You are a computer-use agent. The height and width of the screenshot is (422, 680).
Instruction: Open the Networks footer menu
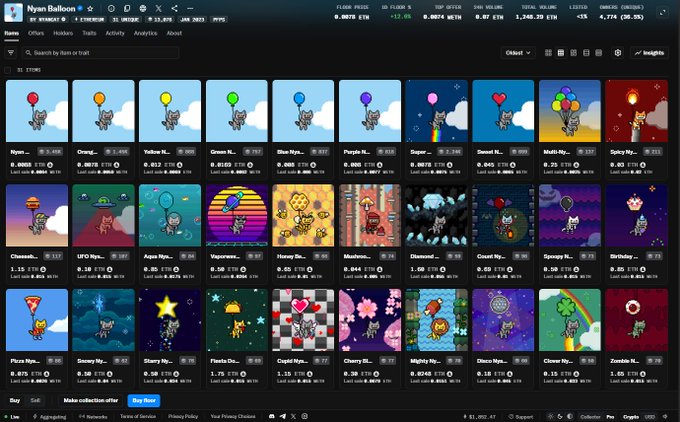[93, 416]
